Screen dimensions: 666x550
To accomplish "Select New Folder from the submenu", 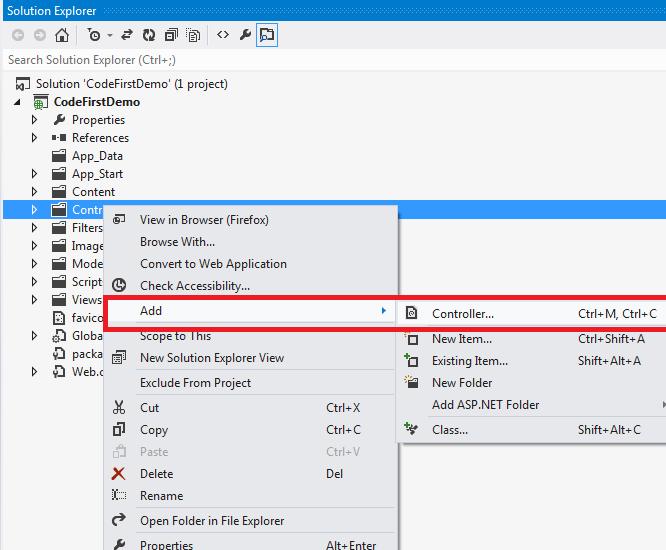I will (461, 383).
